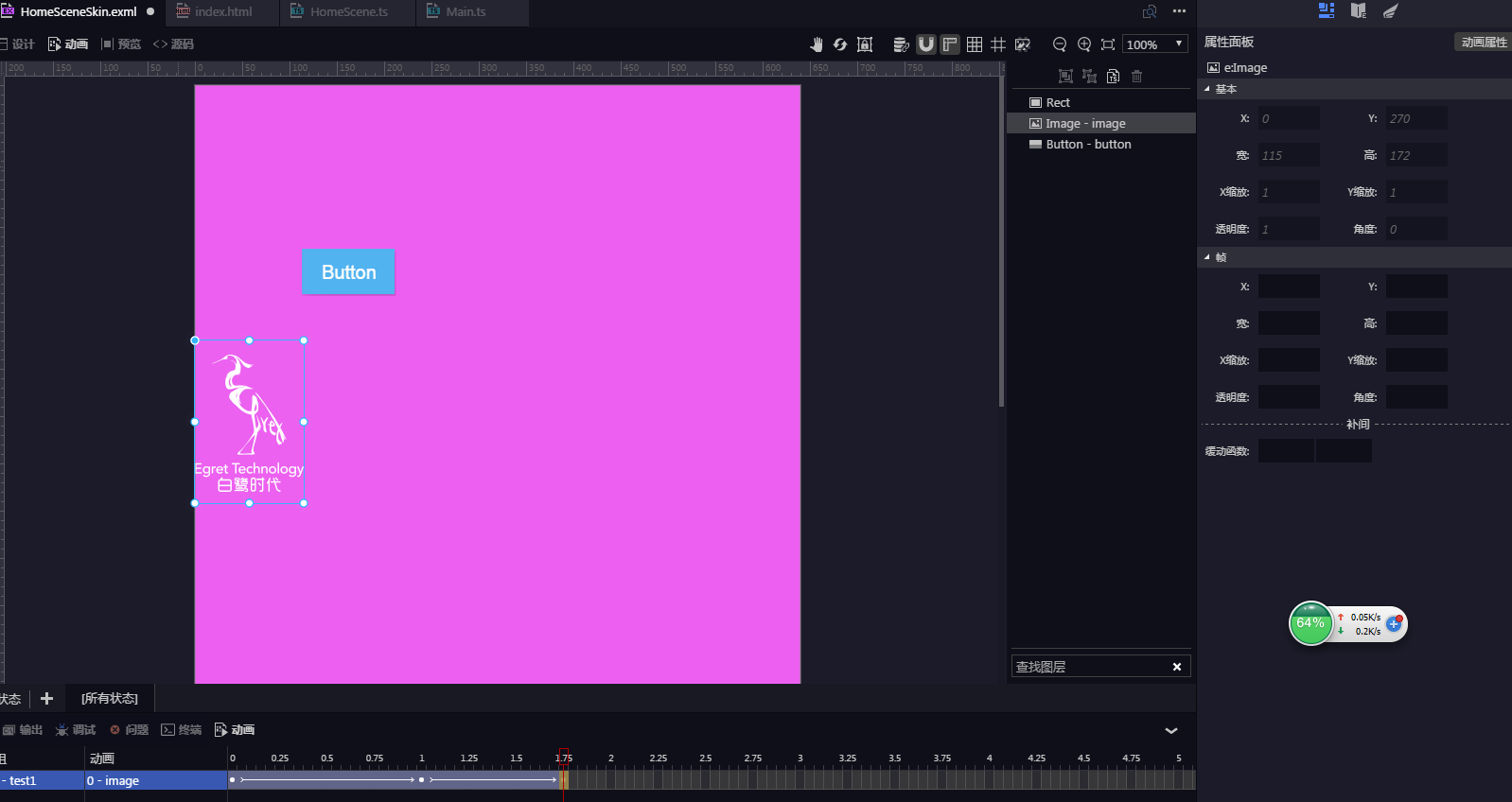Select the test1 animation group row
Viewport: 1512px width, 802px height.
[42, 780]
